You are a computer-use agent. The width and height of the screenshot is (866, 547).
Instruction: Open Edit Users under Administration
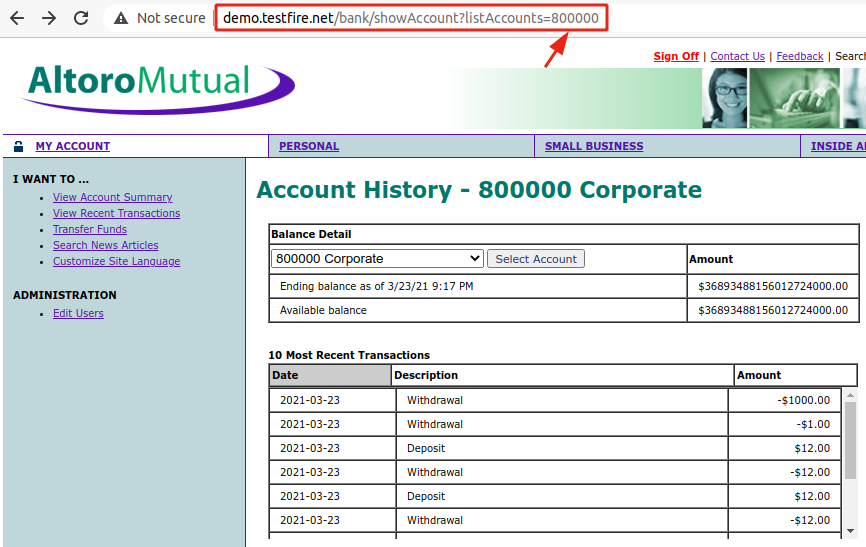[x=78, y=313]
